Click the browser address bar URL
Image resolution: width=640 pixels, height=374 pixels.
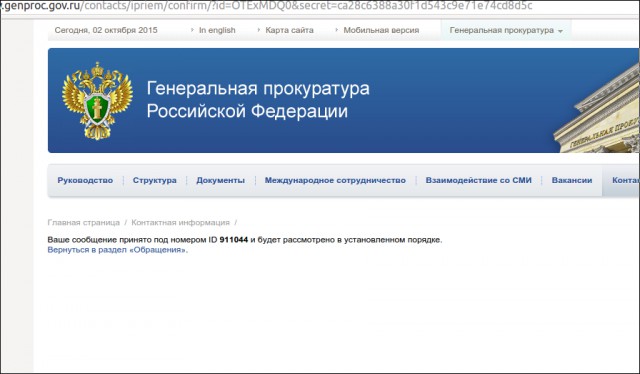(266, 6)
